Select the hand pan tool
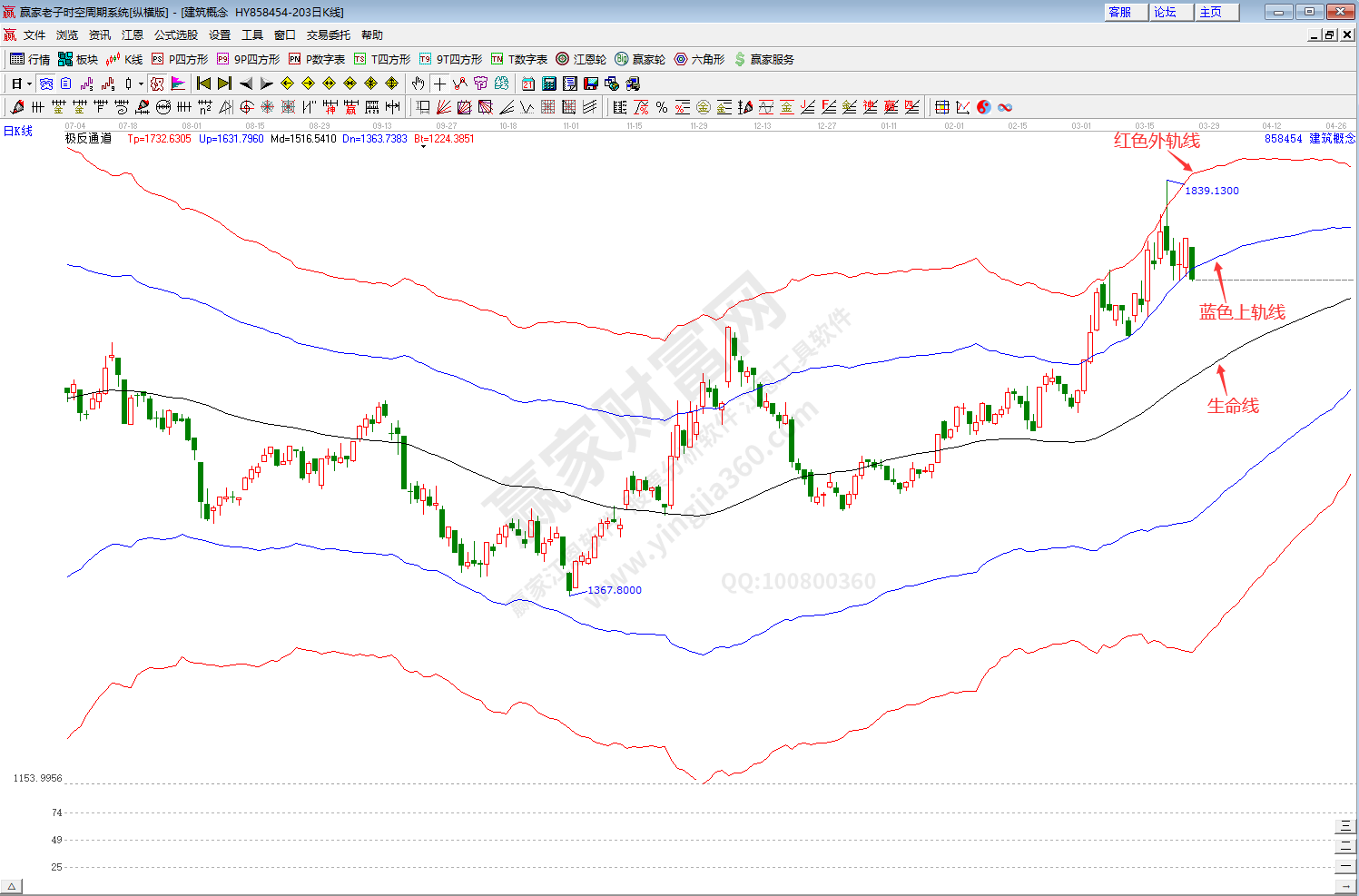The height and width of the screenshot is (896, 1359). [x=418, y=84]
